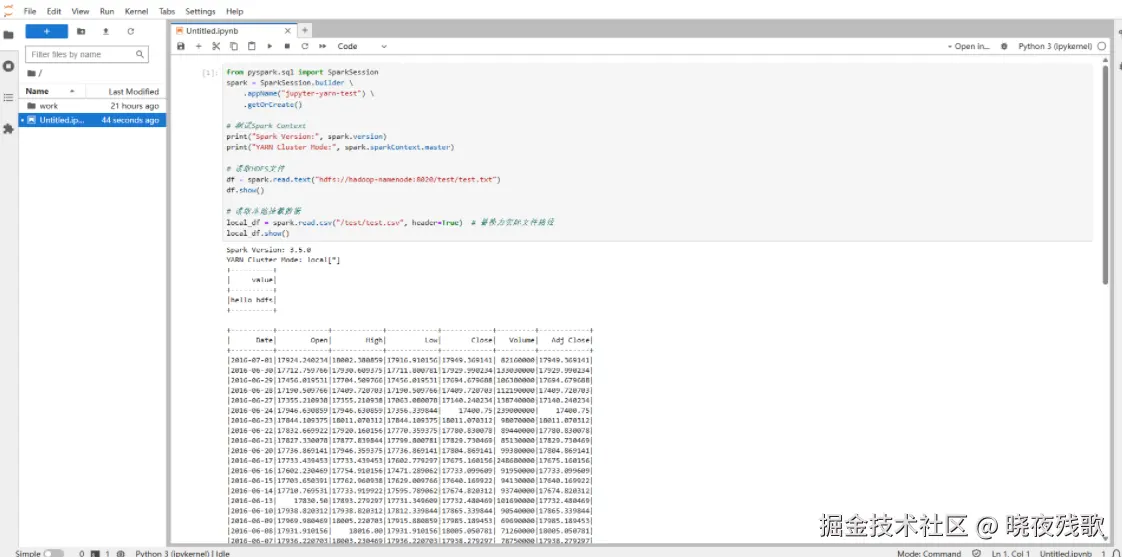Click inside the first code cell
1122x557 pixels.
pos(658,152)
